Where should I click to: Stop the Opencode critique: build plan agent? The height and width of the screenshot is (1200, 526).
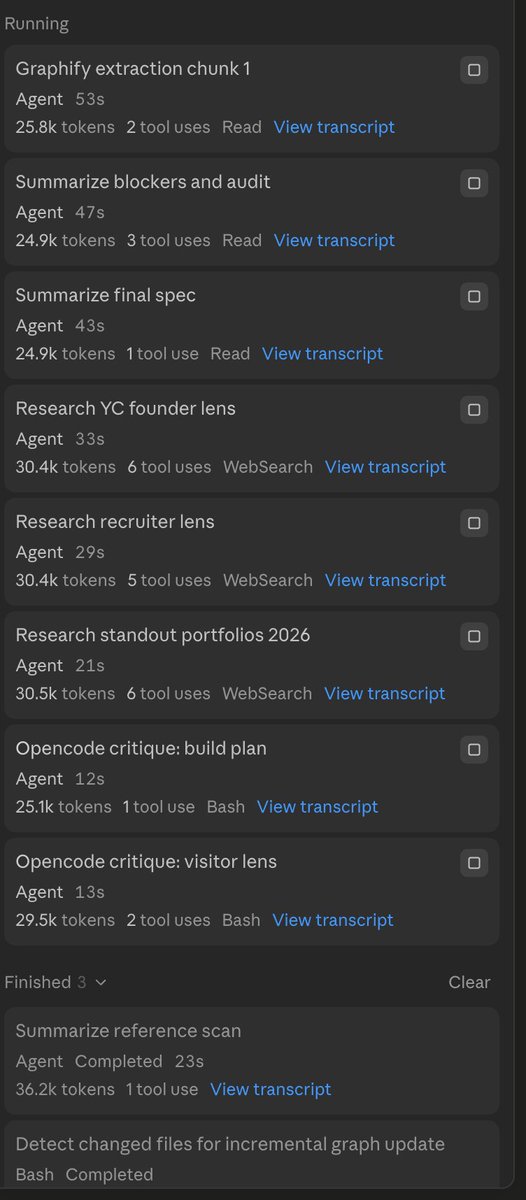[474, 749]
